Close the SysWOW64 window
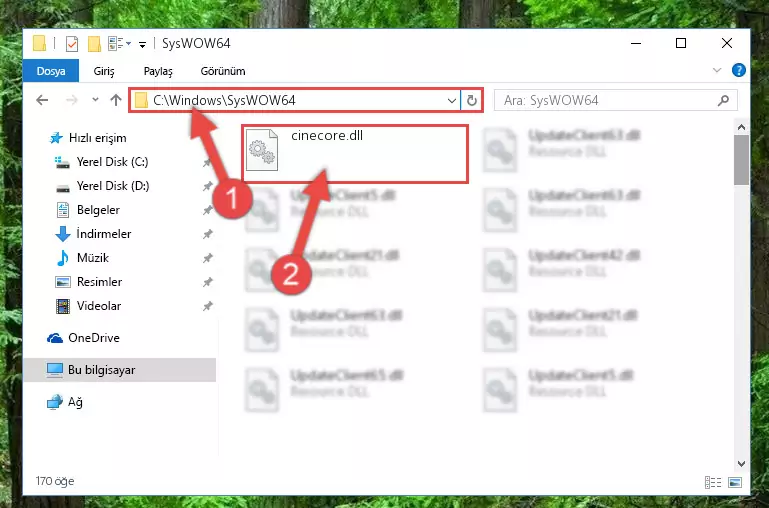The height and width of the screenshot is (508, 769). point(727,44)
